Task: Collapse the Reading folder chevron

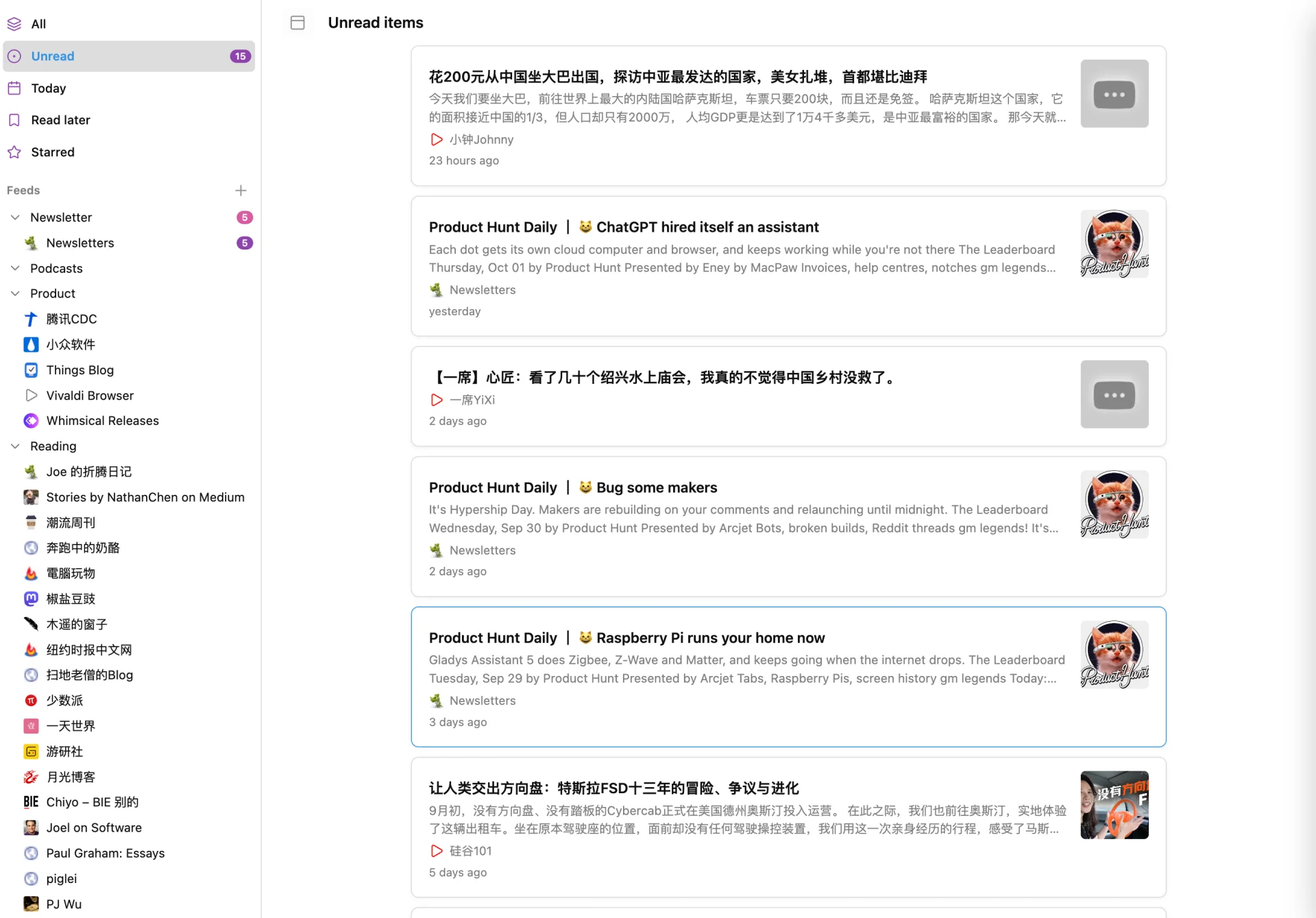Action: click(x=15, y=446)
